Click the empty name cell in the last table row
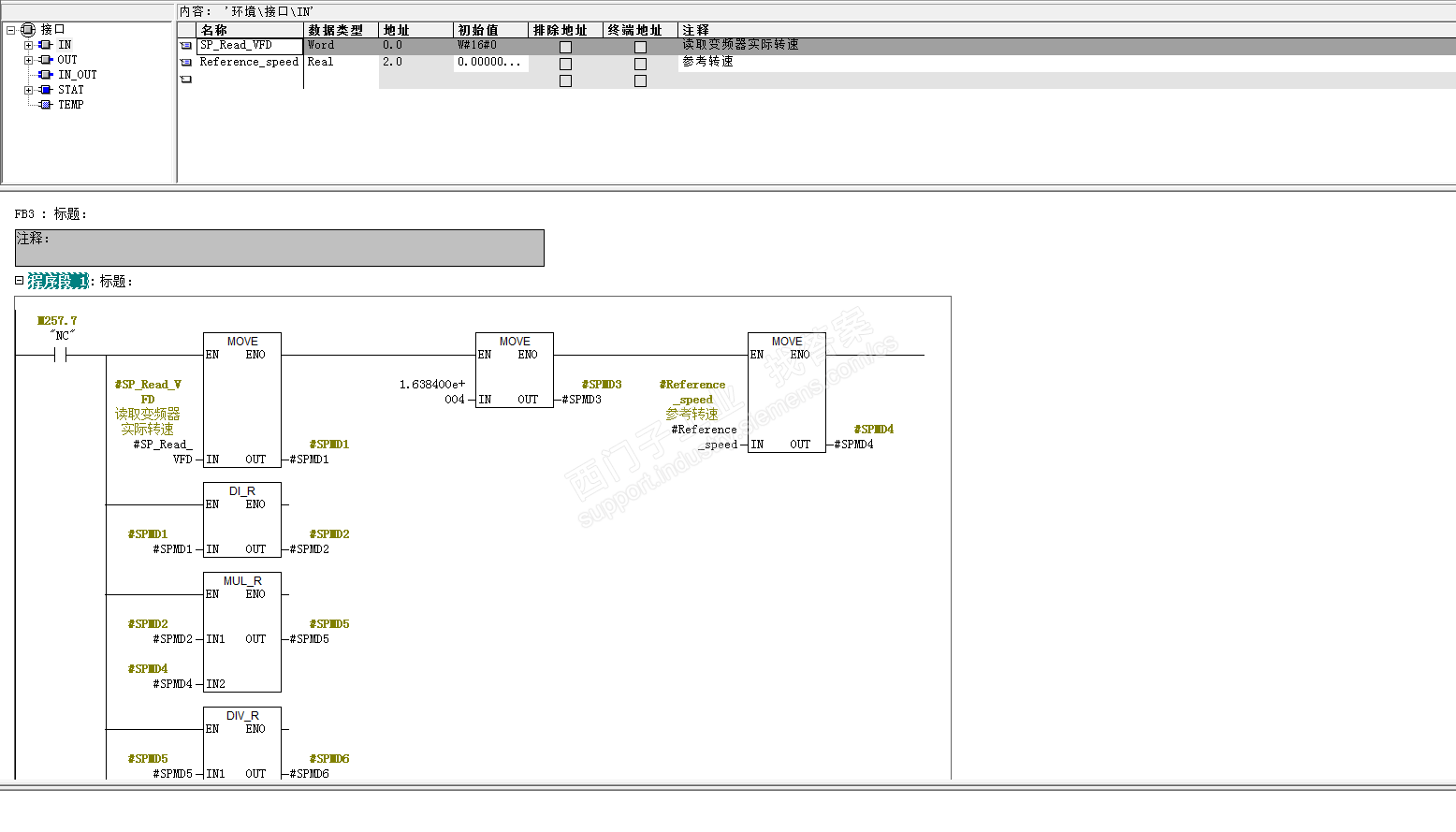Image resolution: width=1456 pixels, height=832 pixels. tap(250, 80)
